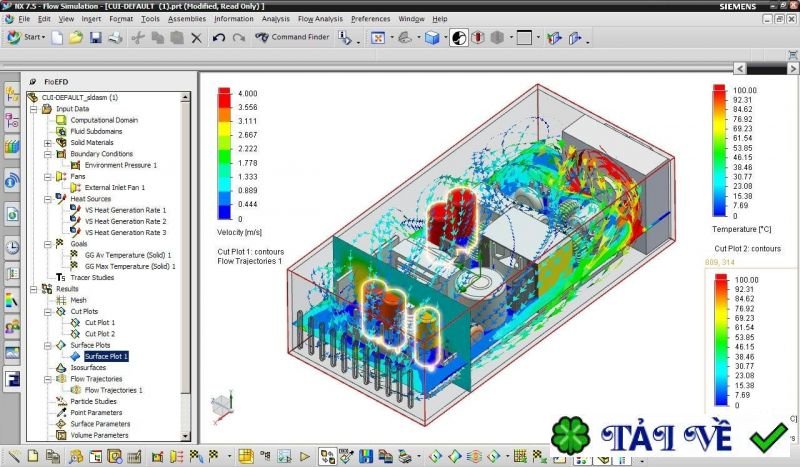This screenshot has height=467, width=800.
Task: Collapse the Results tree node
Action: (x=35, y=289)
